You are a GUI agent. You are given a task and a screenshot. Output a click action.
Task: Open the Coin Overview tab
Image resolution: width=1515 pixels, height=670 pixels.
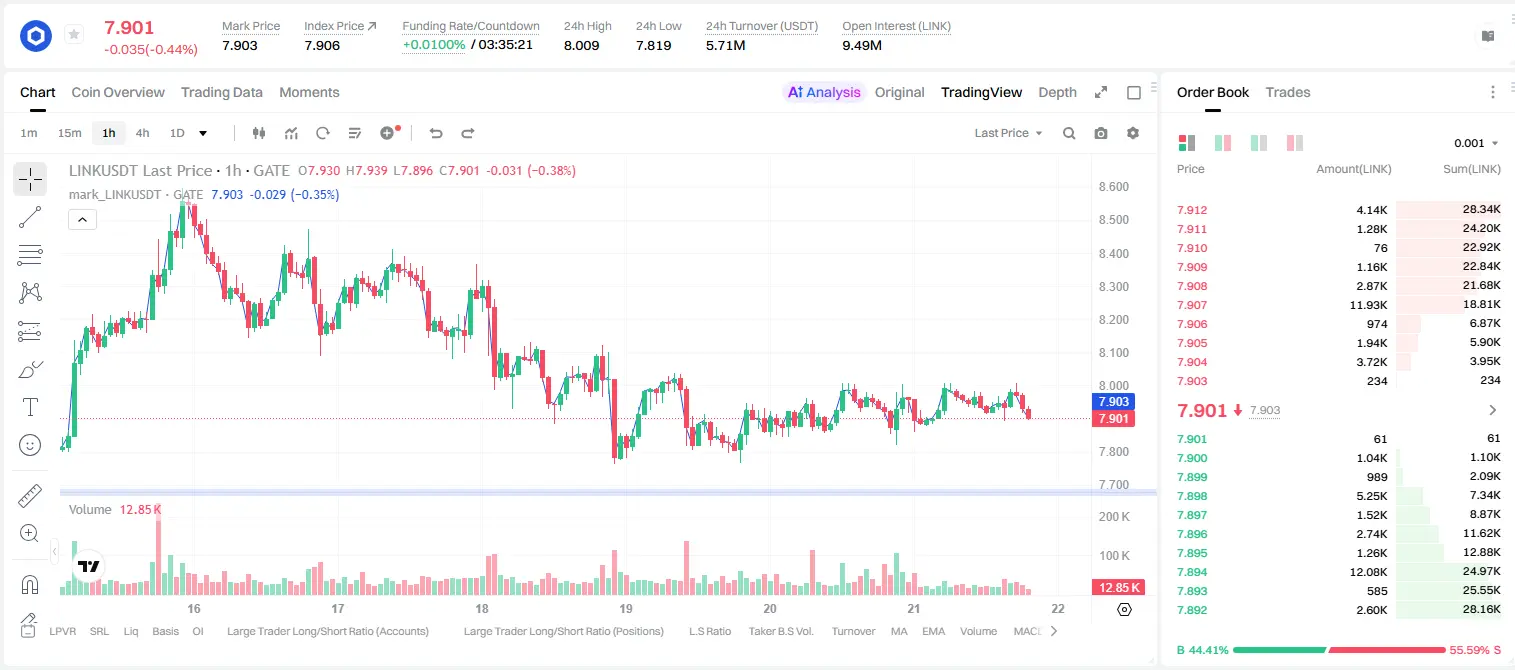[118, 92]
